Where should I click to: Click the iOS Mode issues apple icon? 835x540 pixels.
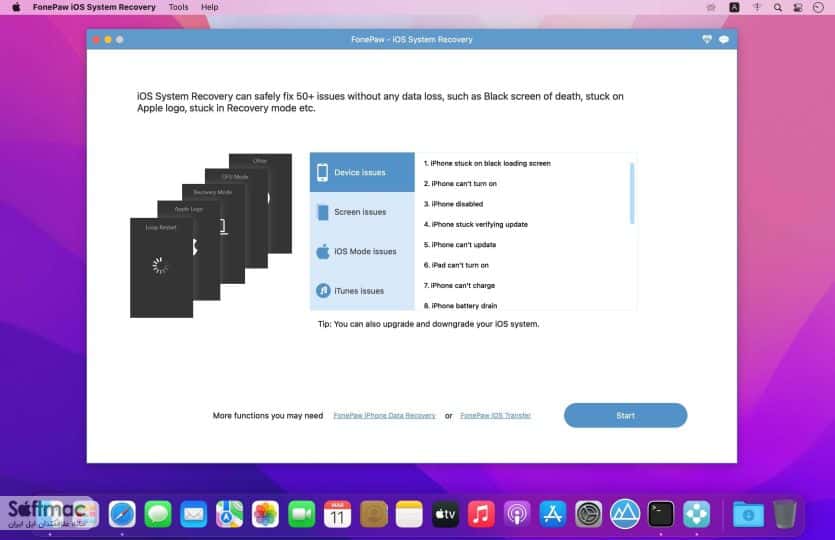[323, 251]
